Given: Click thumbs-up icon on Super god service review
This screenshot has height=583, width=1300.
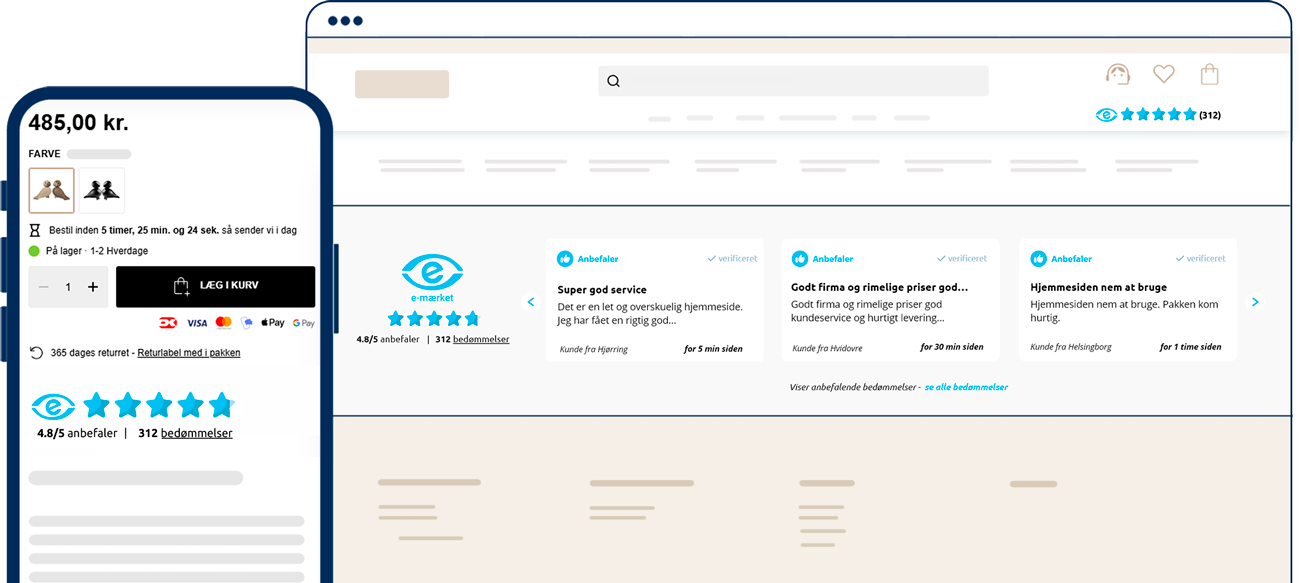Looking at the screenshot, I should point(565,259).
